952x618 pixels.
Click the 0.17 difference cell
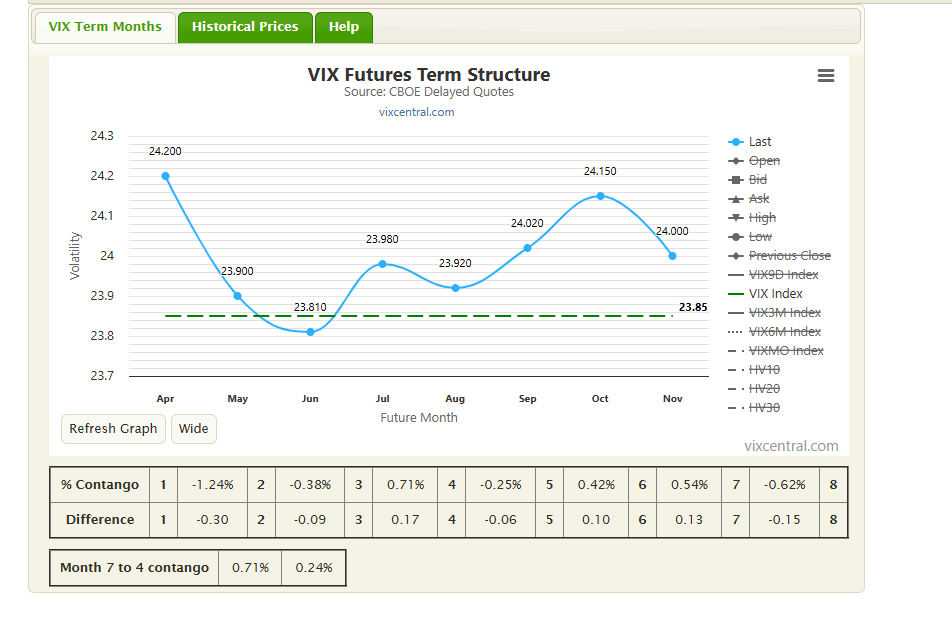(405, 520)
